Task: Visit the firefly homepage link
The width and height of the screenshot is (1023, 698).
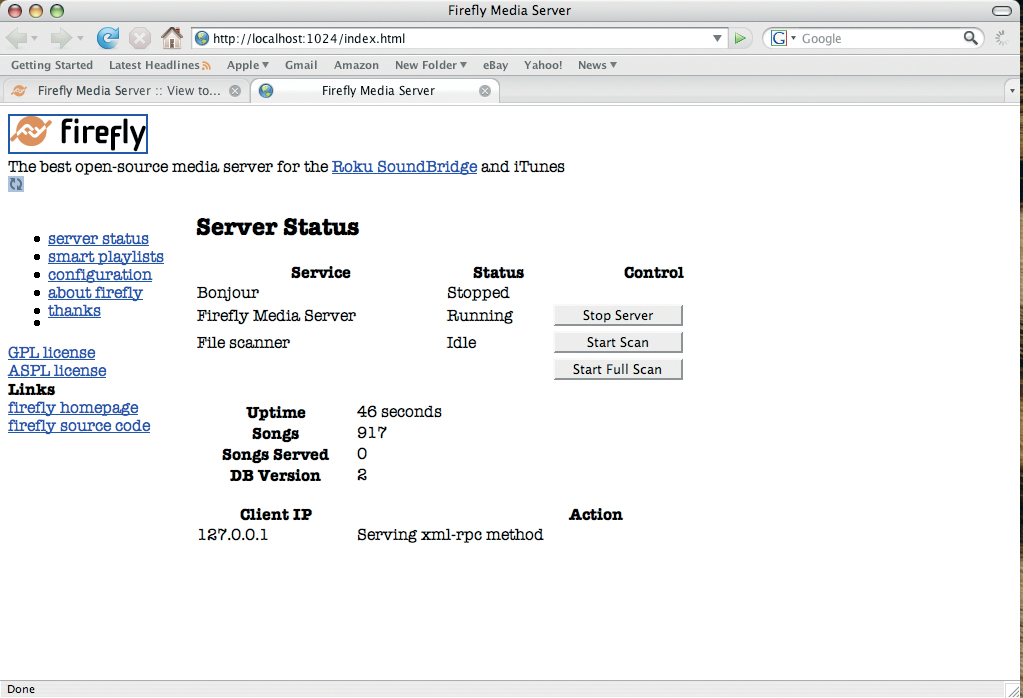Action: coord(73,408)
